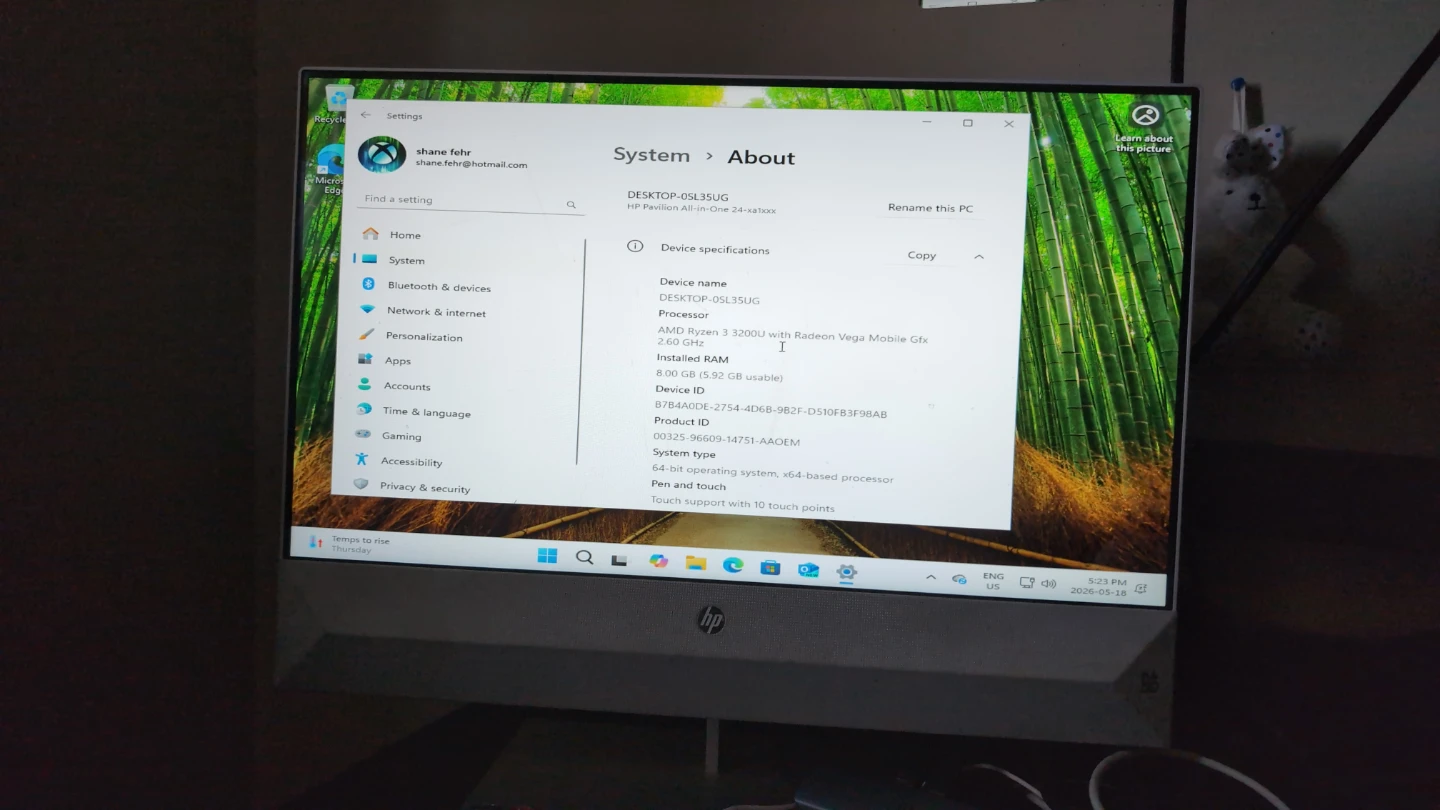Viewport: 1440px width, 810px height.
Task: Collapse the Device specifications section
Action: pos(979,257)
